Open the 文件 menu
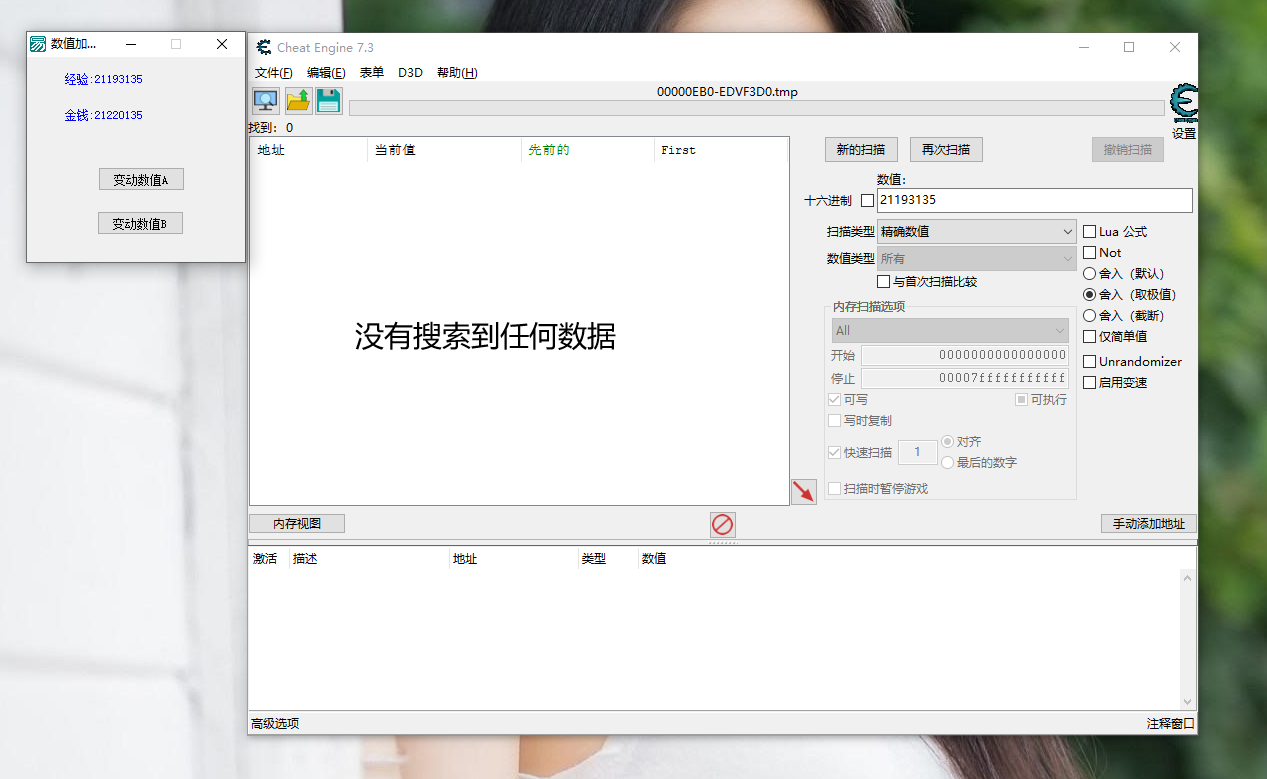The height and width of the screenshot is (779, 1267). coord(274,73)
